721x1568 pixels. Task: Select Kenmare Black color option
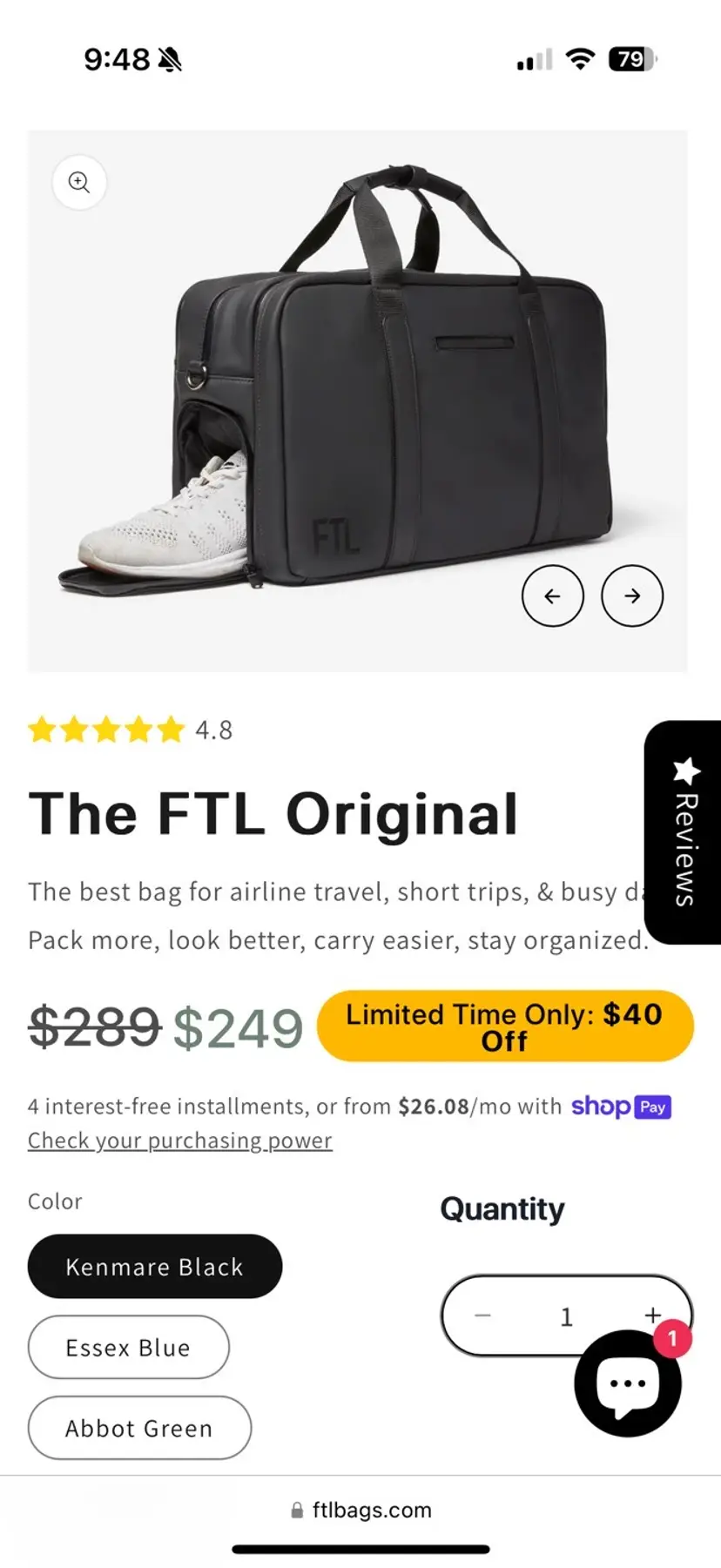click(155, 1266)
